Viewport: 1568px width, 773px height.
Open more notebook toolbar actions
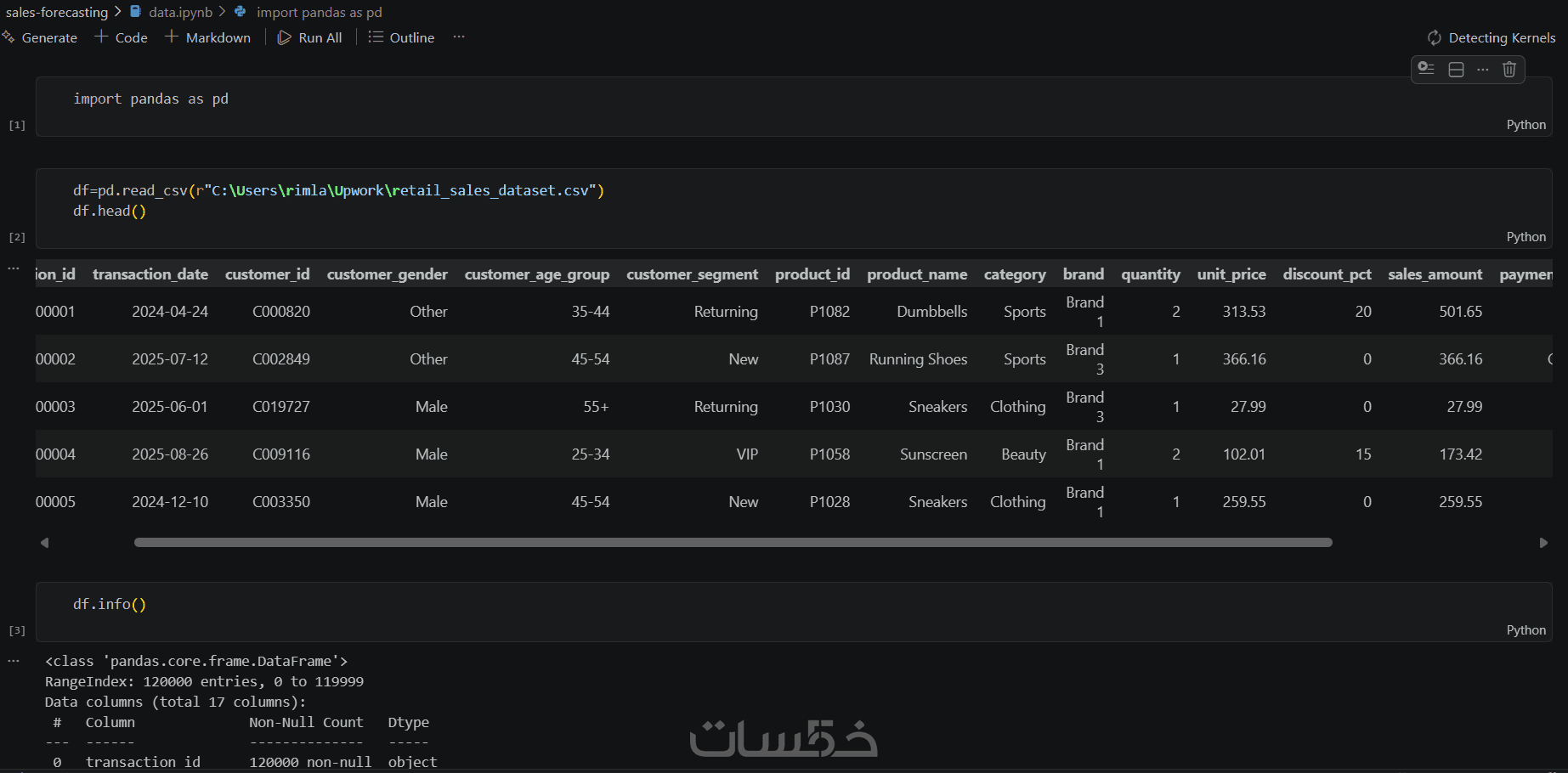click(x=459, y=37)
